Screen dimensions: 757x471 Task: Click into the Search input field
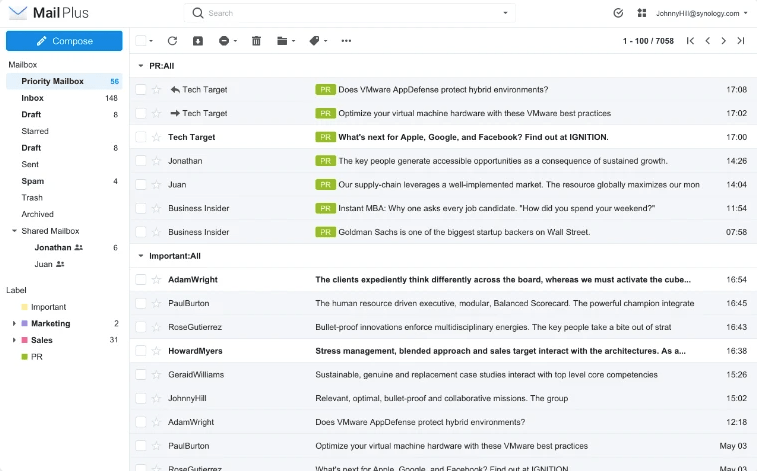352,13
